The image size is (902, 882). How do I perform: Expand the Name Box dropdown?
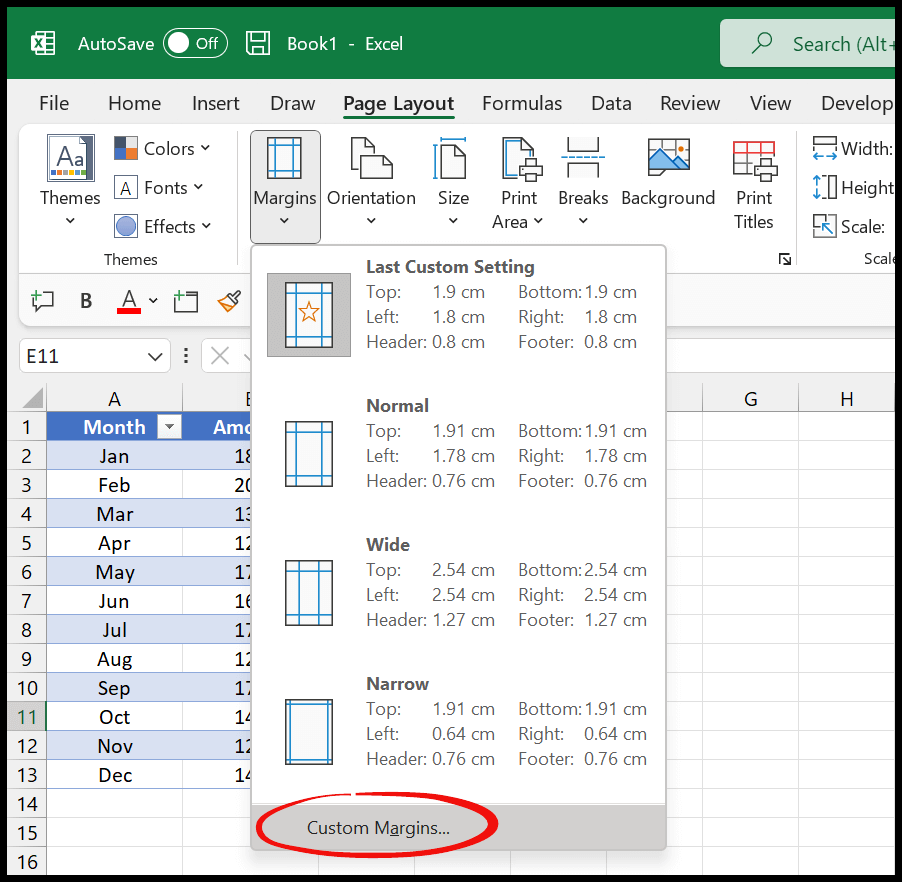coord(156,356)
